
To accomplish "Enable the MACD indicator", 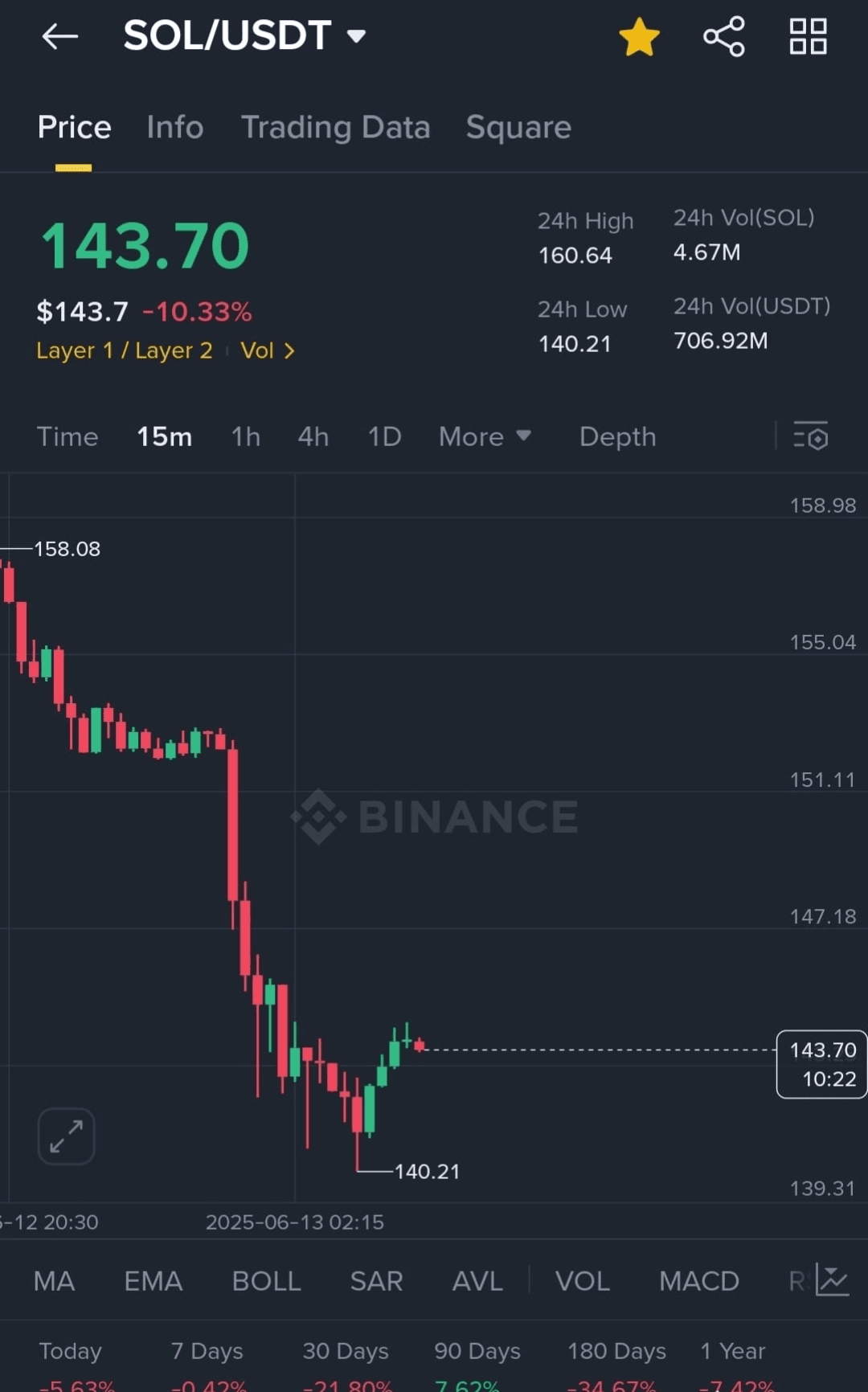I will click(698, 1281).
